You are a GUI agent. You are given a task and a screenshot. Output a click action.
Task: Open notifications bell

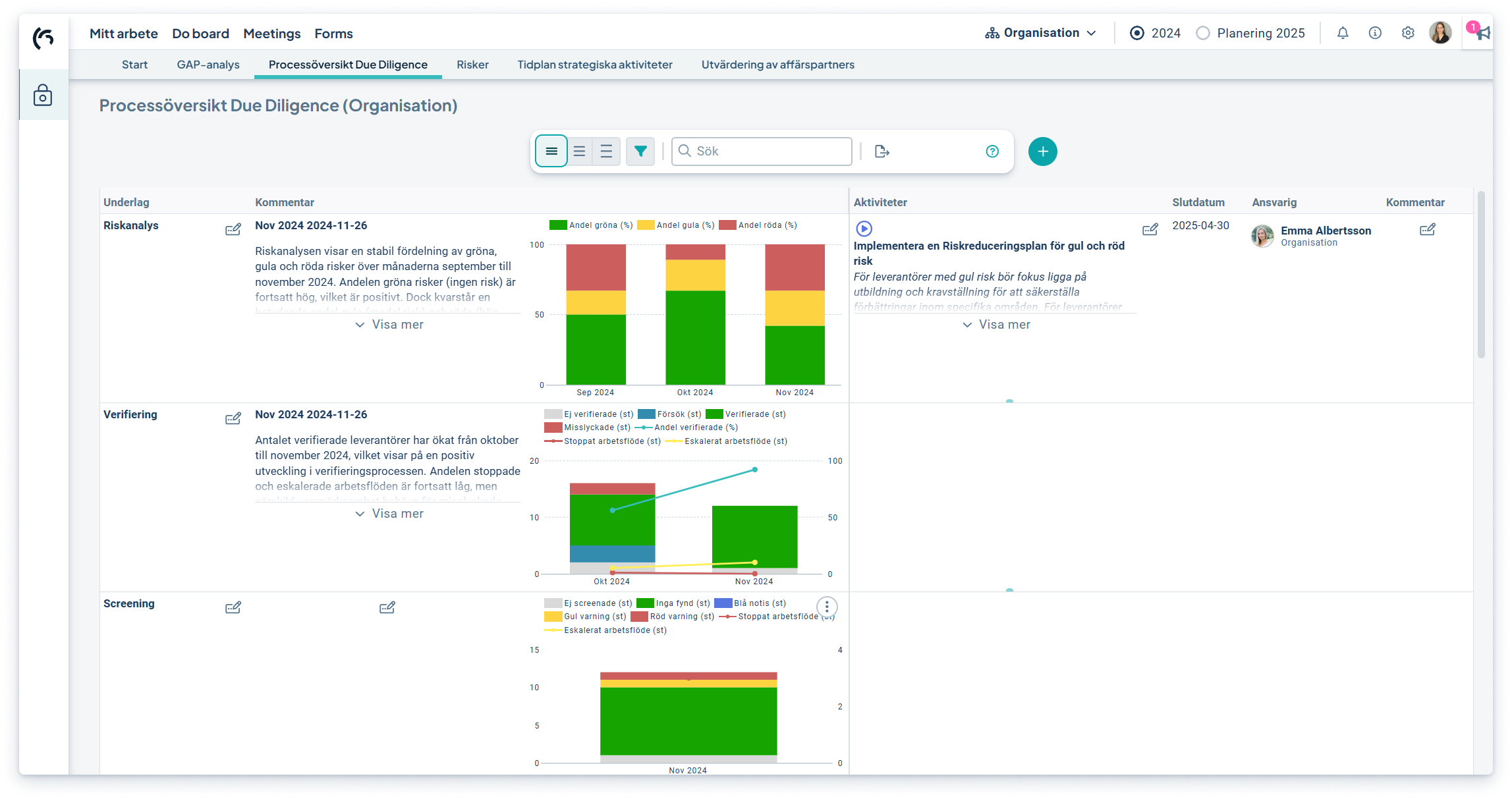(x=1343, y=33)
